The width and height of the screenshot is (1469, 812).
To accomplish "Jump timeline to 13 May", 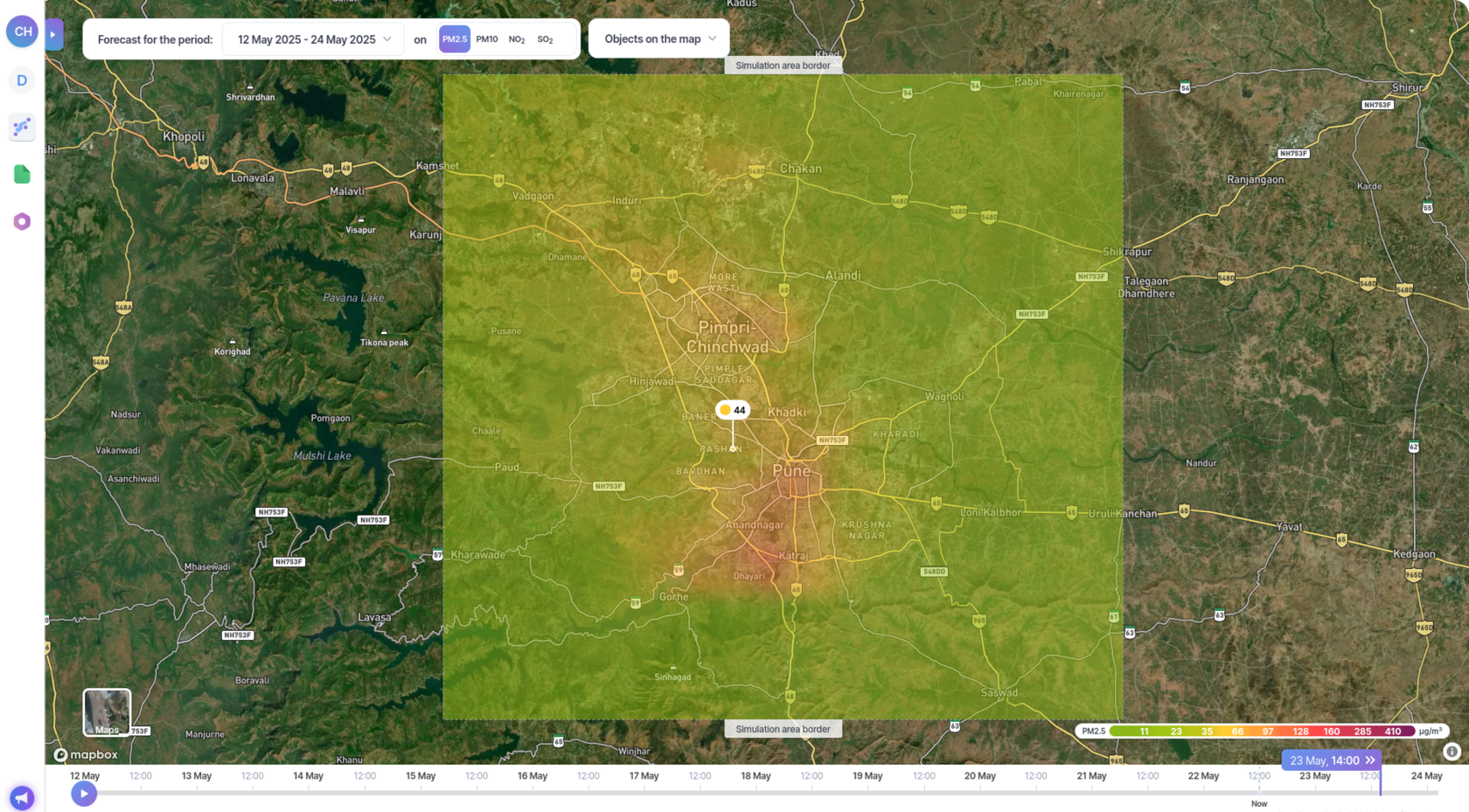I will [x=197, y=776].
